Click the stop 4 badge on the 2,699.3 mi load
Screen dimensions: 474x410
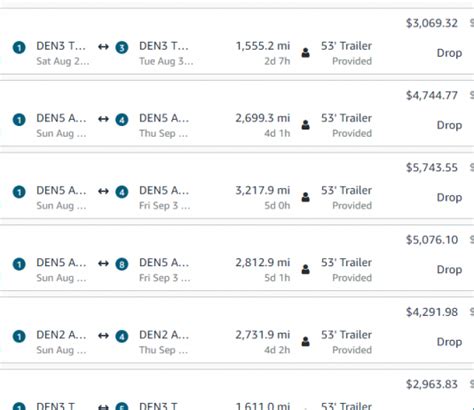point(122,119)
